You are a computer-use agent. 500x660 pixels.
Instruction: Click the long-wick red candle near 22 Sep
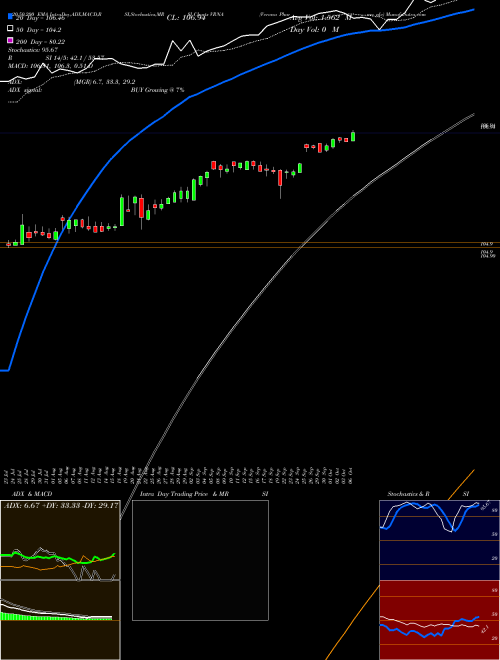pyautogui.click(x=280, y=184)
